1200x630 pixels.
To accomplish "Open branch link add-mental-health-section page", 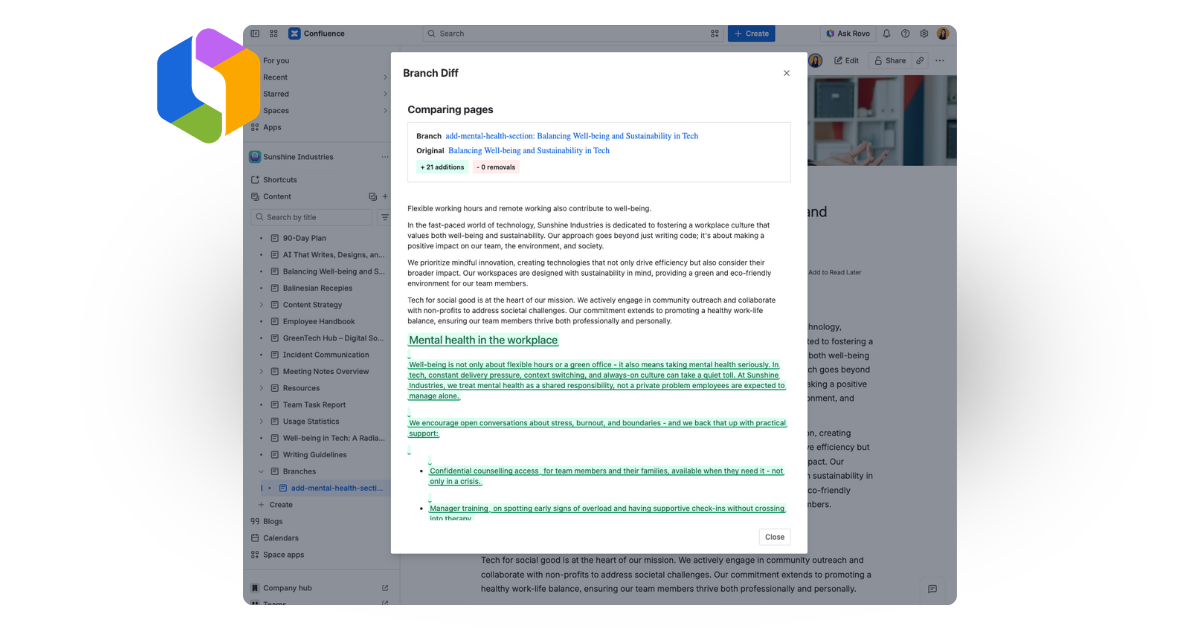I will [572, 136].
